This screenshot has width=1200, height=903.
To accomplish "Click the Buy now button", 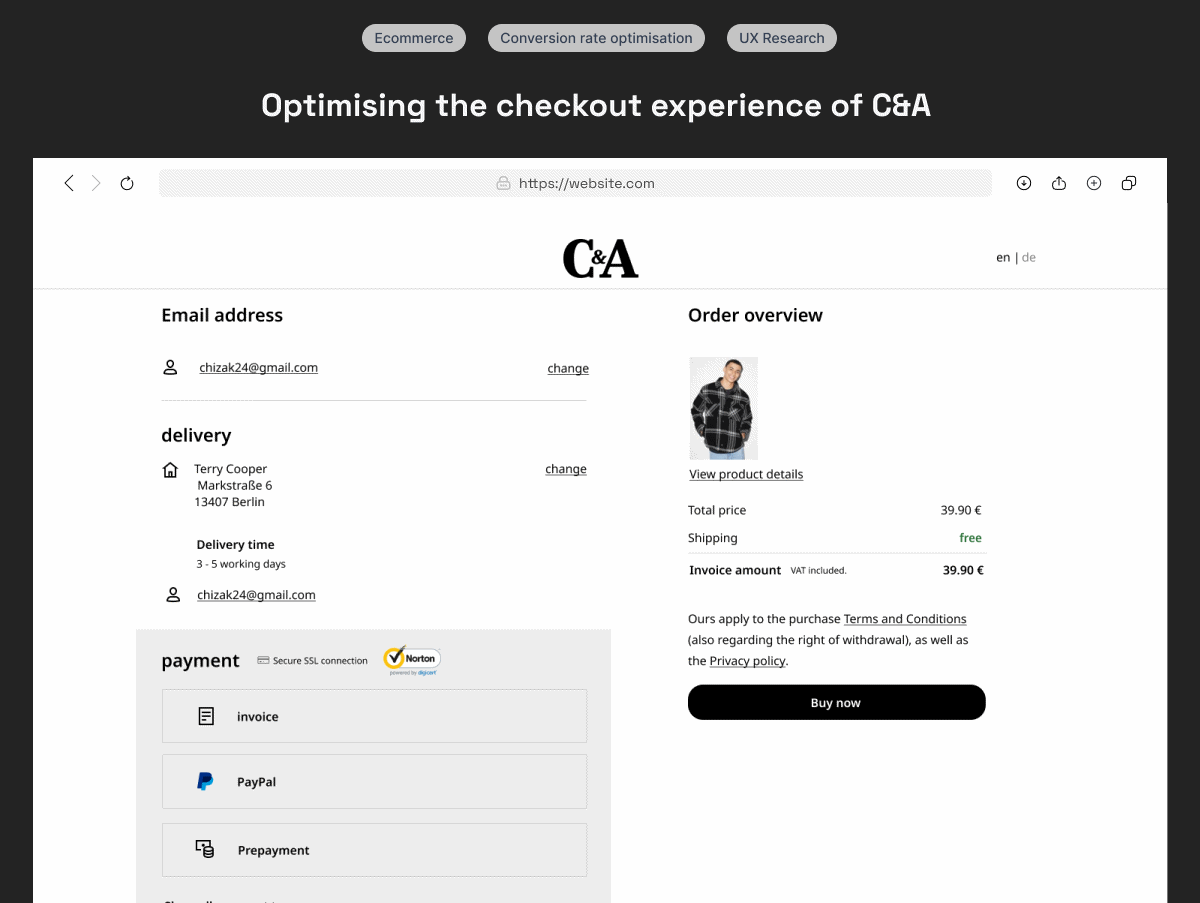I will (x=837, y=702).
